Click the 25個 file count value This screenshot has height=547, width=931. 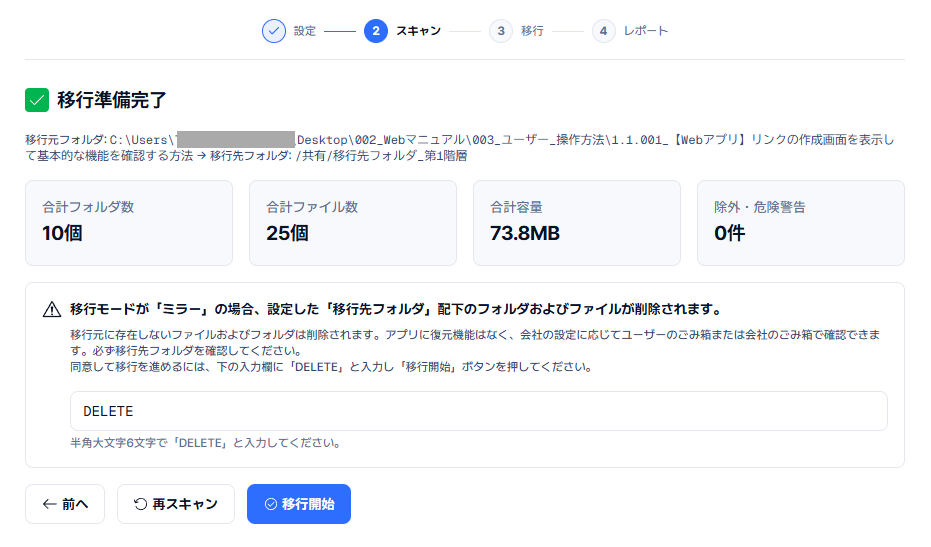[287, 233]
